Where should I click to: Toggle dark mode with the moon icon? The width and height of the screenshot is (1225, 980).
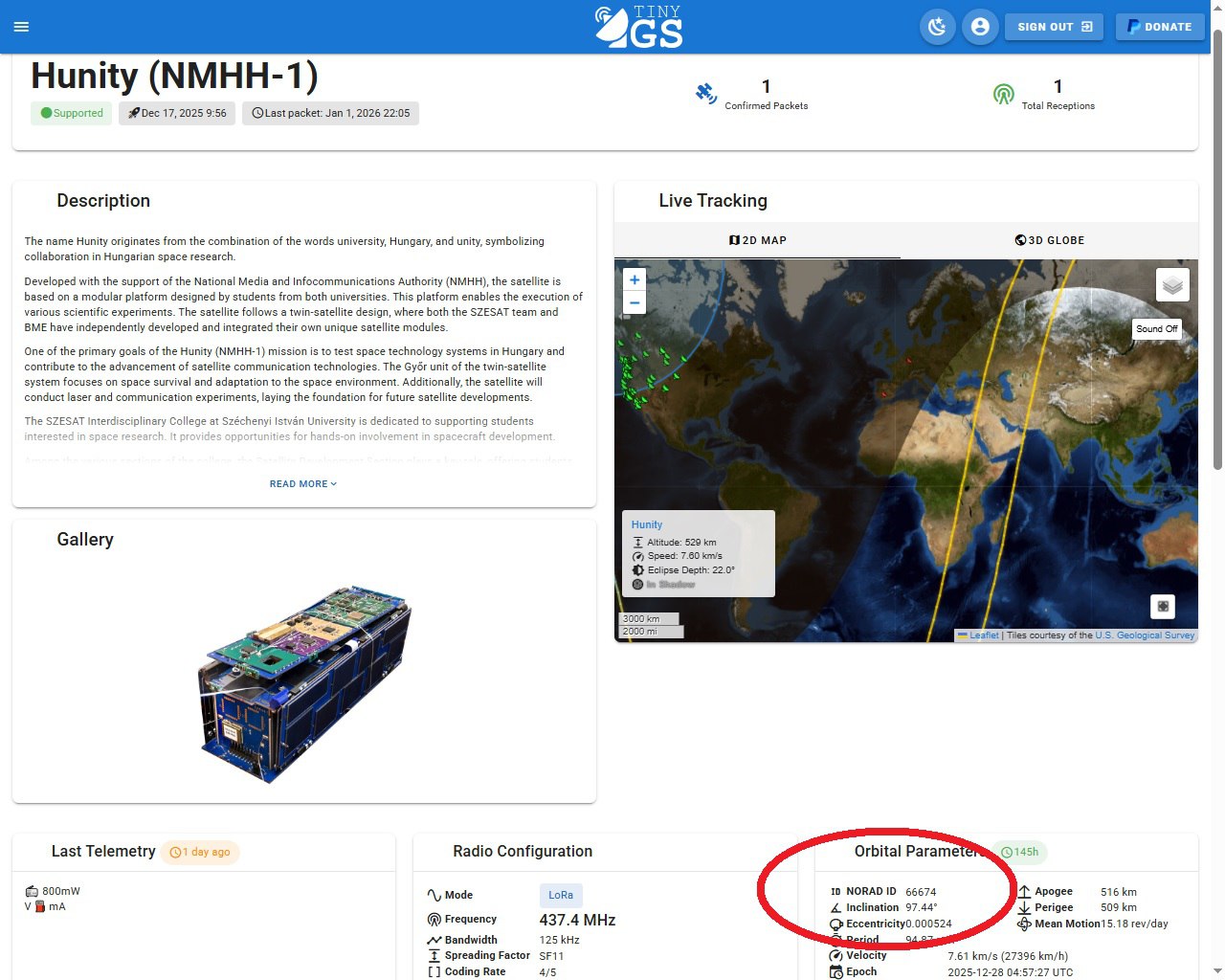pyautogui.click(x=937, y=27)
